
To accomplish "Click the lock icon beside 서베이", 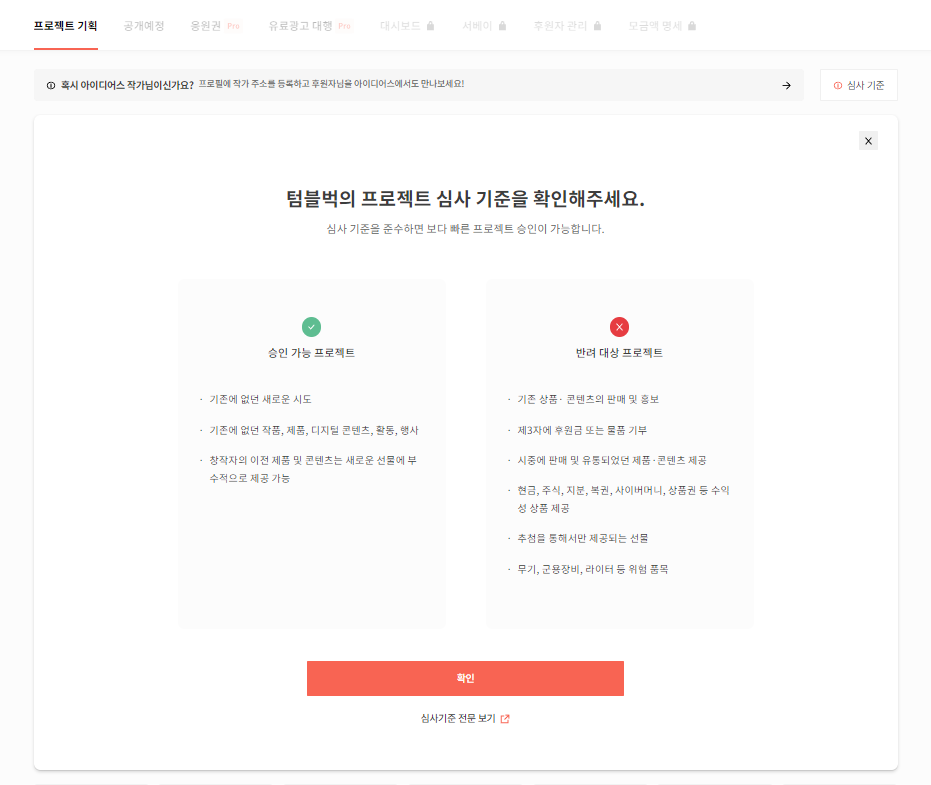I will tap(502, 26).
